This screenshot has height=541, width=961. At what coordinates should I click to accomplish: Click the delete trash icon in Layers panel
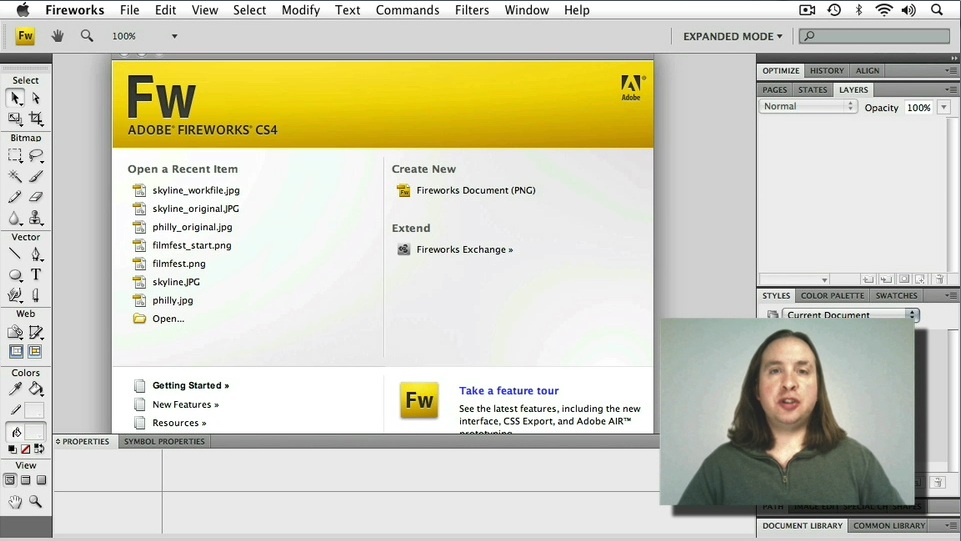pyautogui.click(x=940, y=279)
